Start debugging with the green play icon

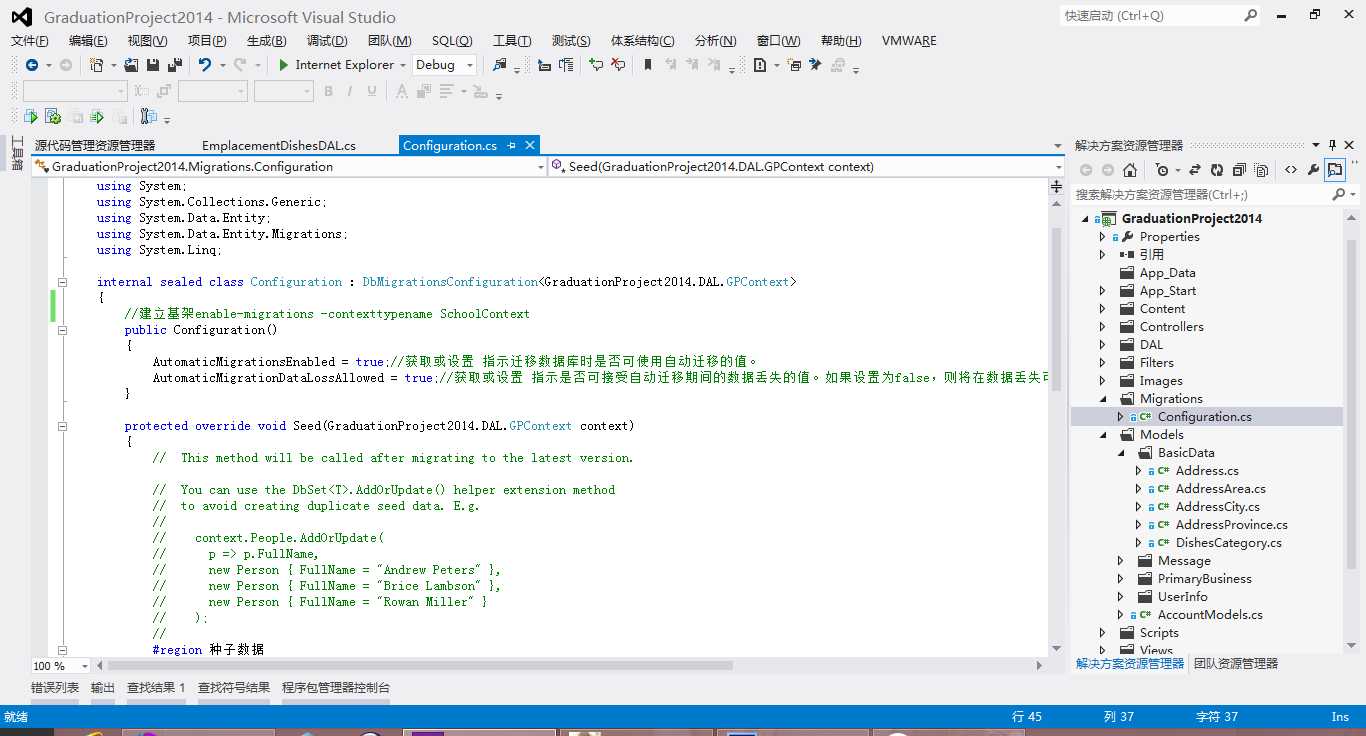tap(284, 65)
